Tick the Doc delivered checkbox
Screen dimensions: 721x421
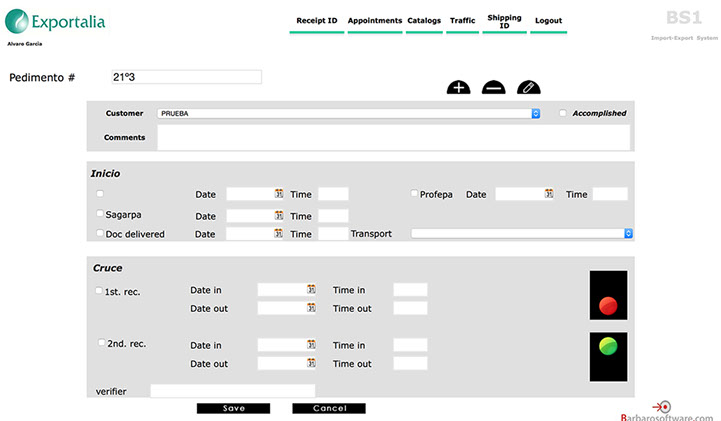click(x=100, y=233)
